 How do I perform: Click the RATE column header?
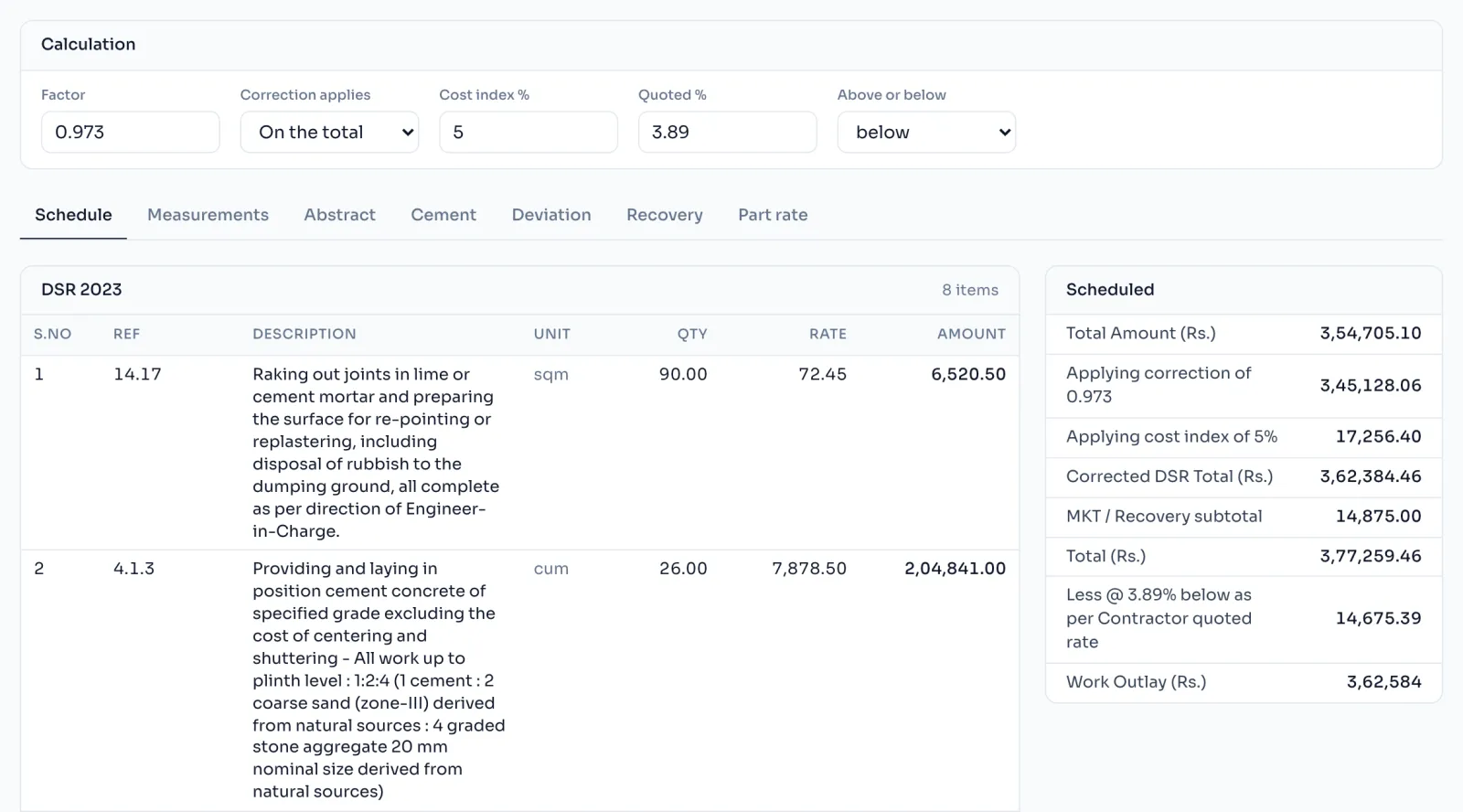(x=828, y=334)
